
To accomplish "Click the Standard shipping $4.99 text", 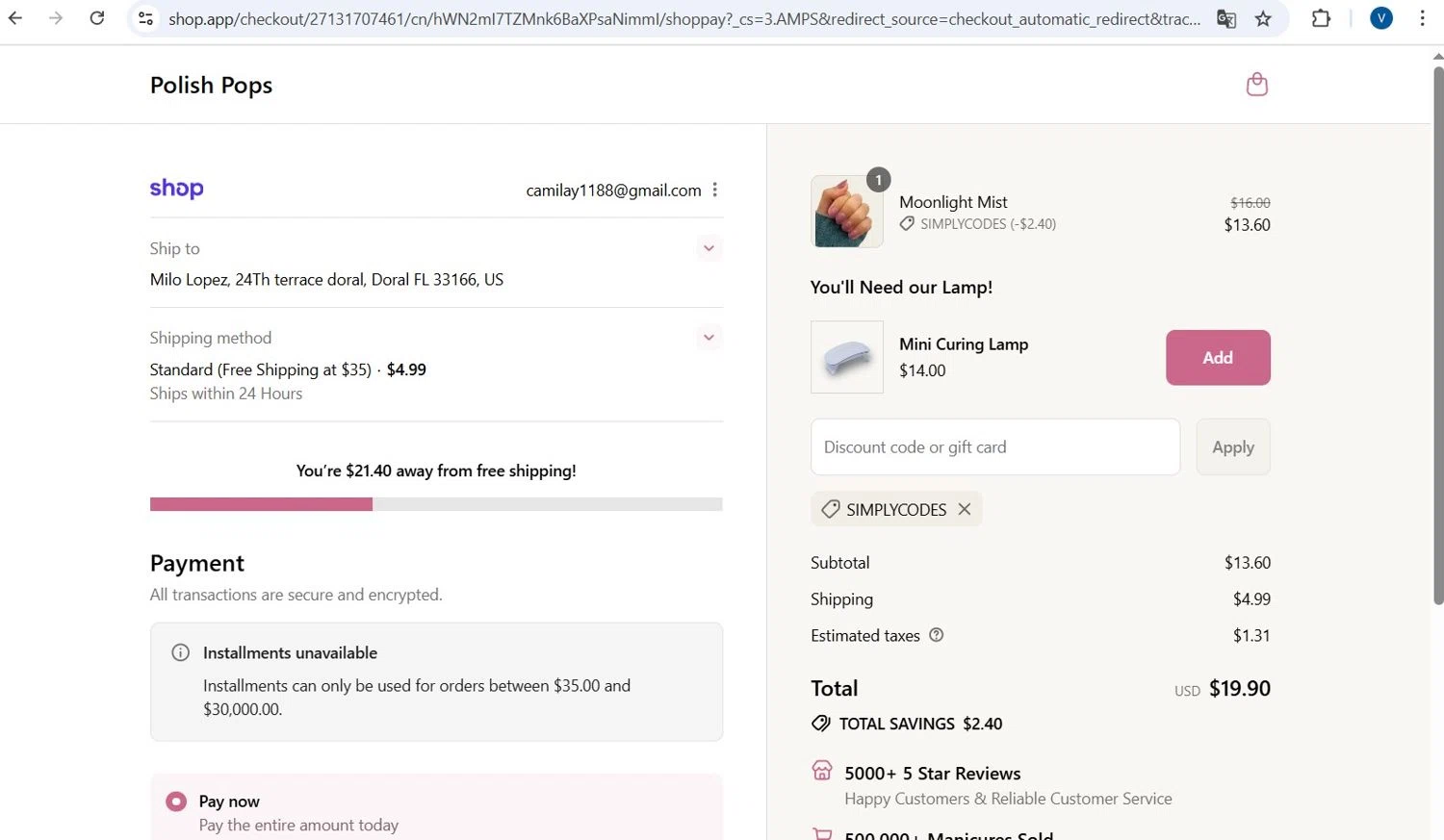I will [x=288, y=369].
